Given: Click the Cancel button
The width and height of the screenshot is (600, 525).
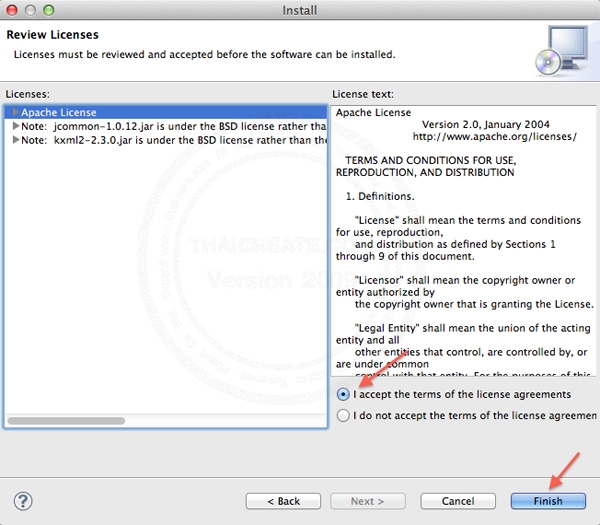Looking at the screenshot, I should (458, 501).
